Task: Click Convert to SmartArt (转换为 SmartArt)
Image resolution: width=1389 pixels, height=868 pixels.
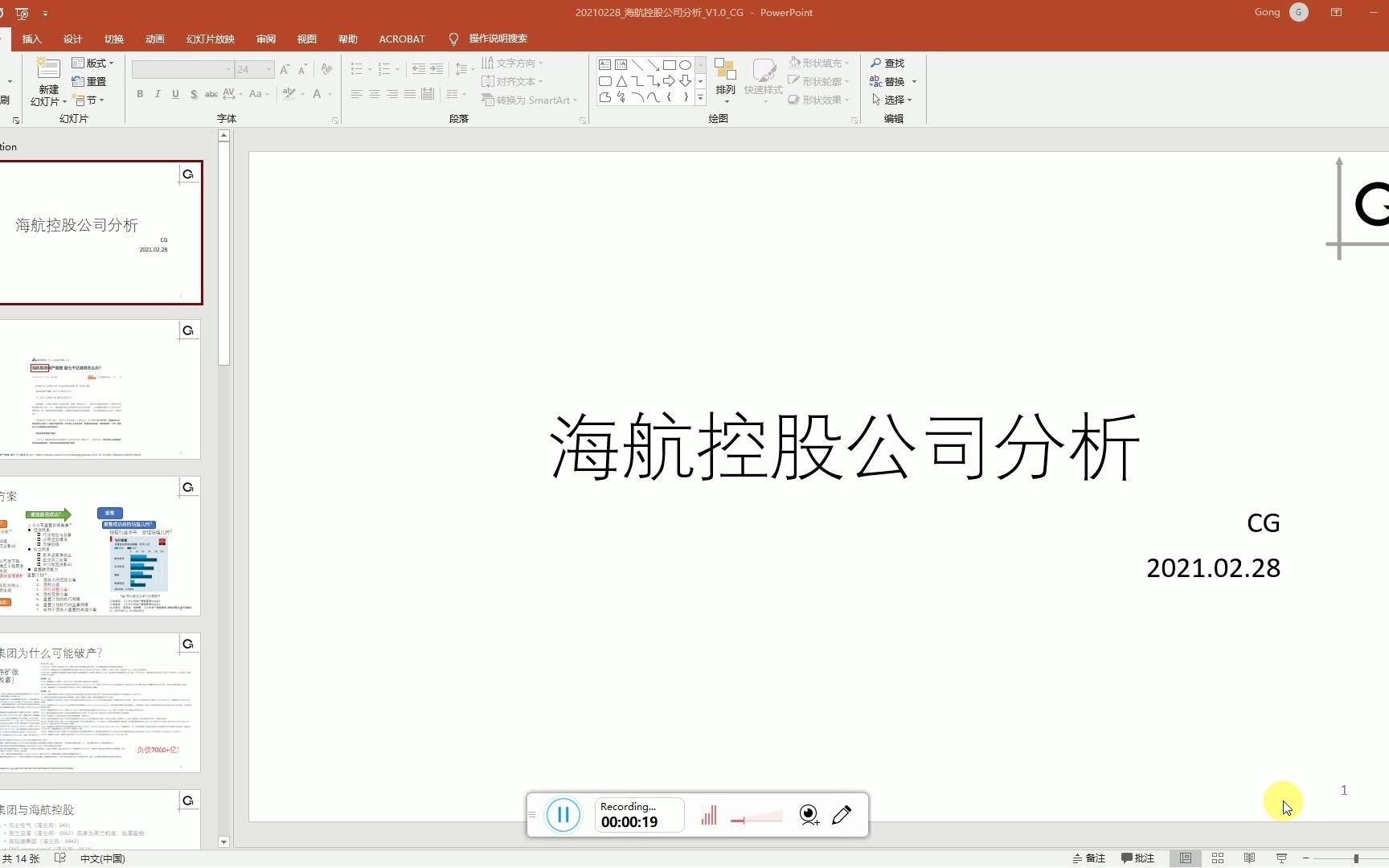Action: coord(529,100)
